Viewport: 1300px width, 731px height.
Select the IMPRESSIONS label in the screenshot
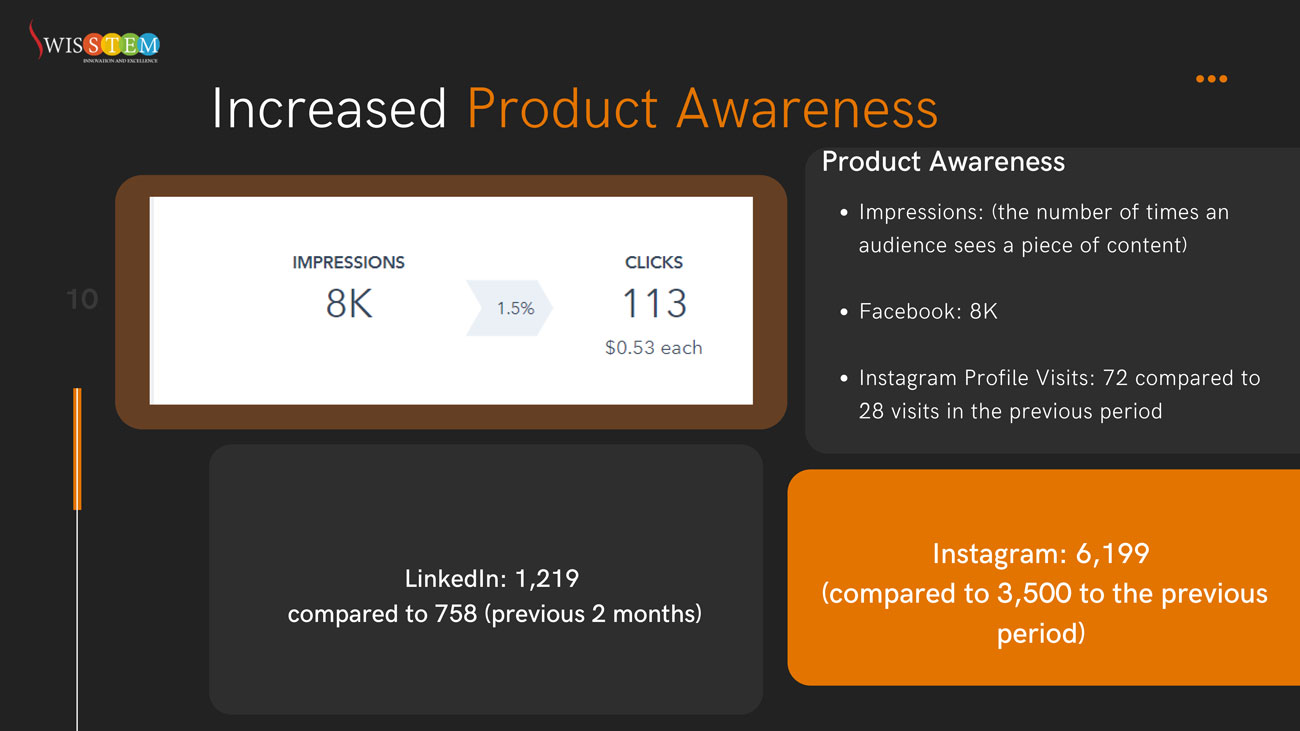tap(348, 263)
